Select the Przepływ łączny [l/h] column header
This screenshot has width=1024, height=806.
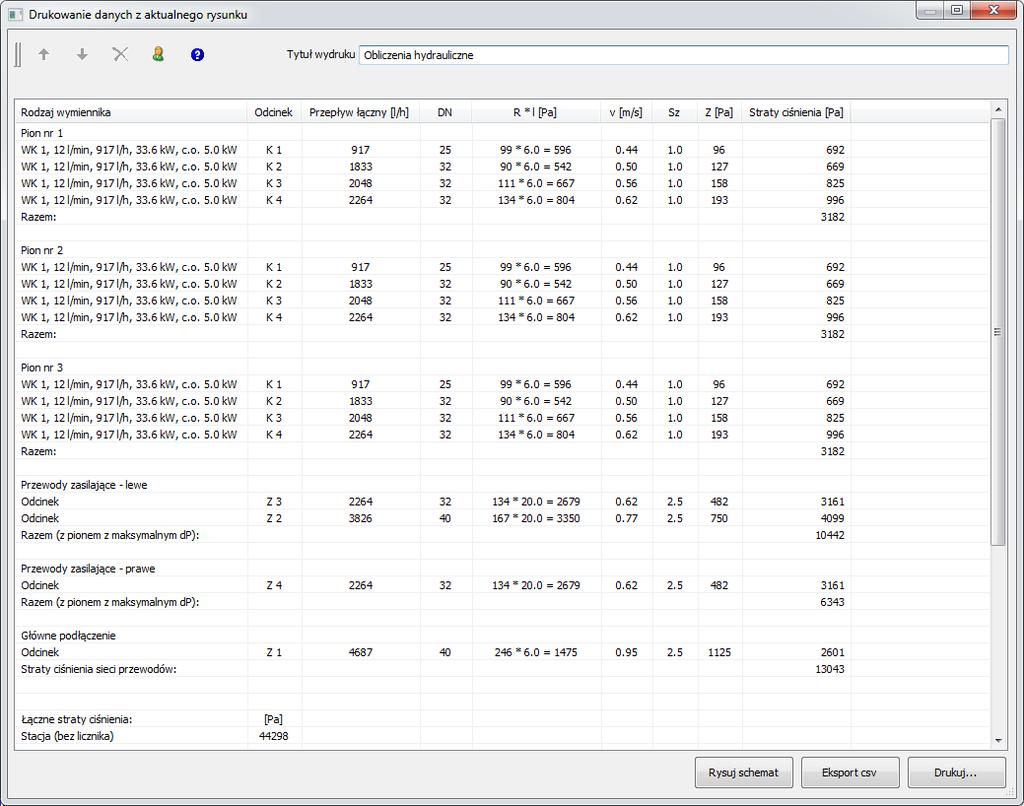pos(360,112)
